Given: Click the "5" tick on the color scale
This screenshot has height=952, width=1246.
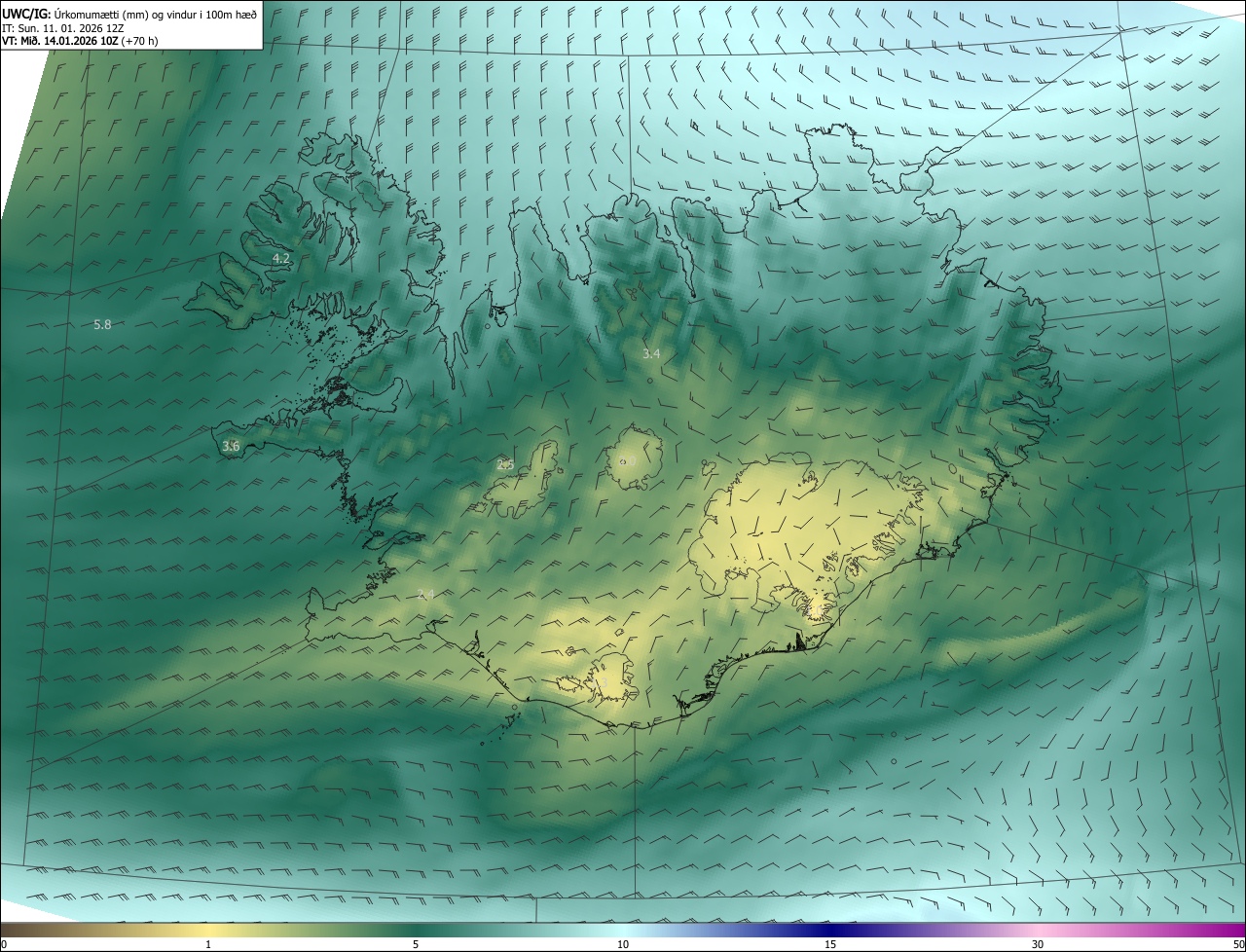Looking at the screenshot, I should click(x=416, y=944).
